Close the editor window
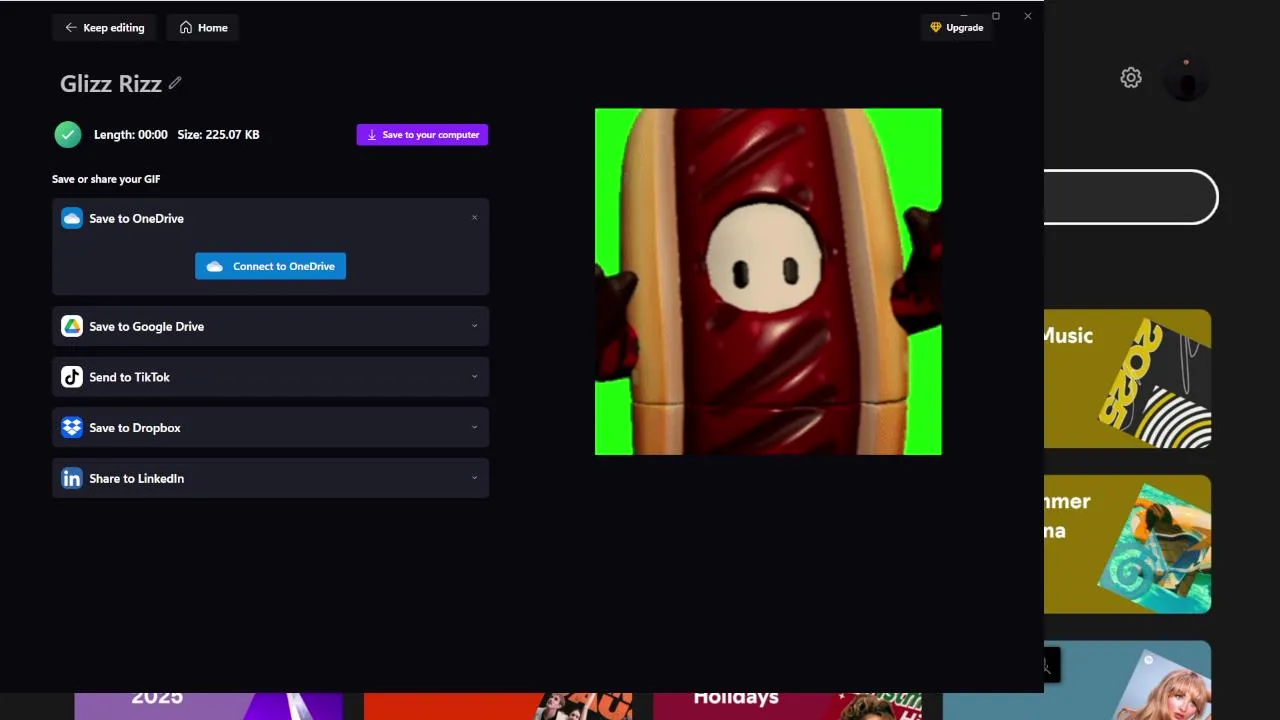This screenshot has width=1280, height=720. pos(1028,16)
